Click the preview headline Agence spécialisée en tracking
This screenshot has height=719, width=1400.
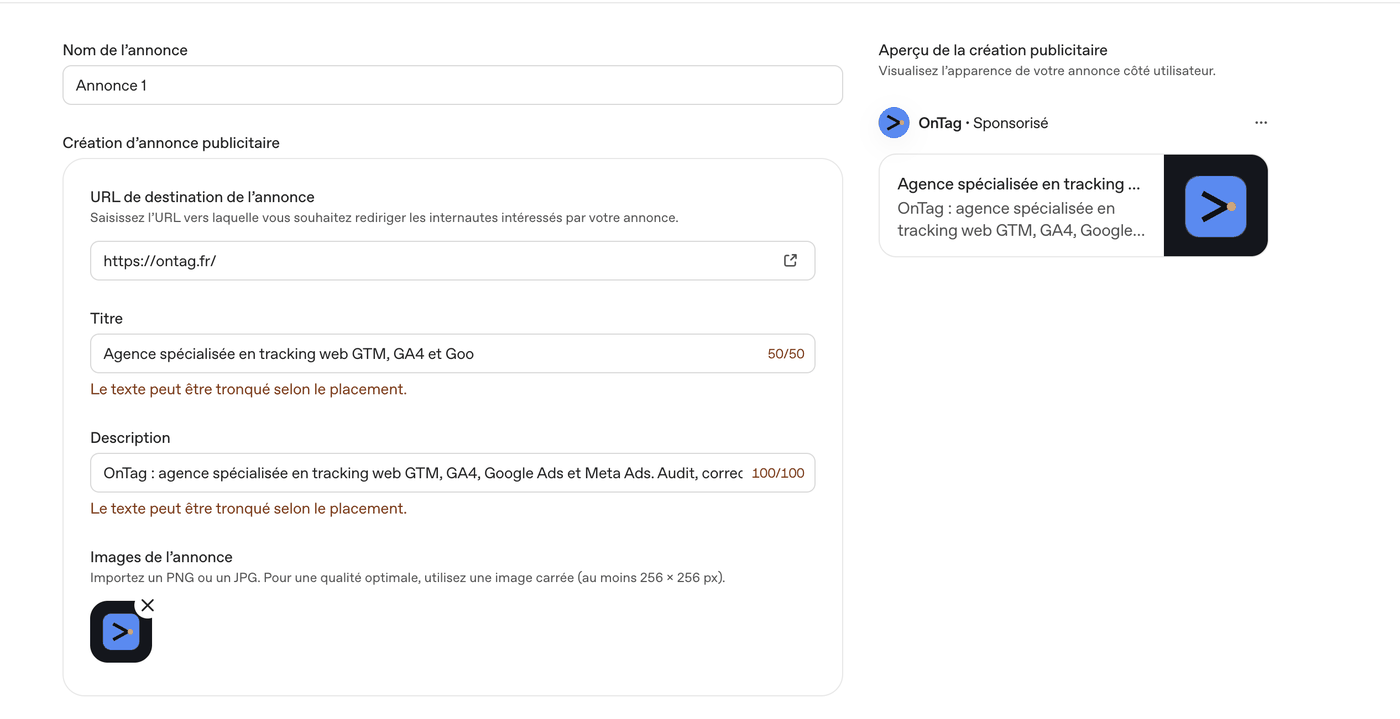tap(1019, 184)
